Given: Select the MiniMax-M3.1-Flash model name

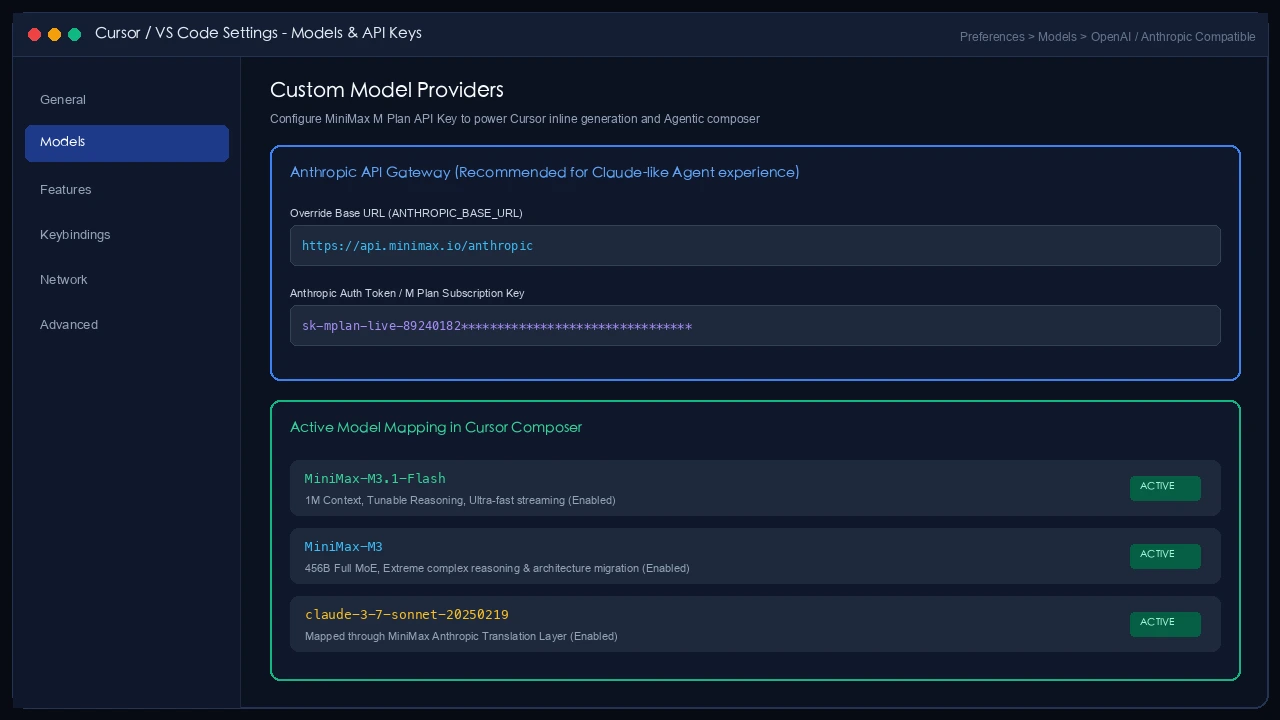Looking at the screenshot, I should click(375, 479).
